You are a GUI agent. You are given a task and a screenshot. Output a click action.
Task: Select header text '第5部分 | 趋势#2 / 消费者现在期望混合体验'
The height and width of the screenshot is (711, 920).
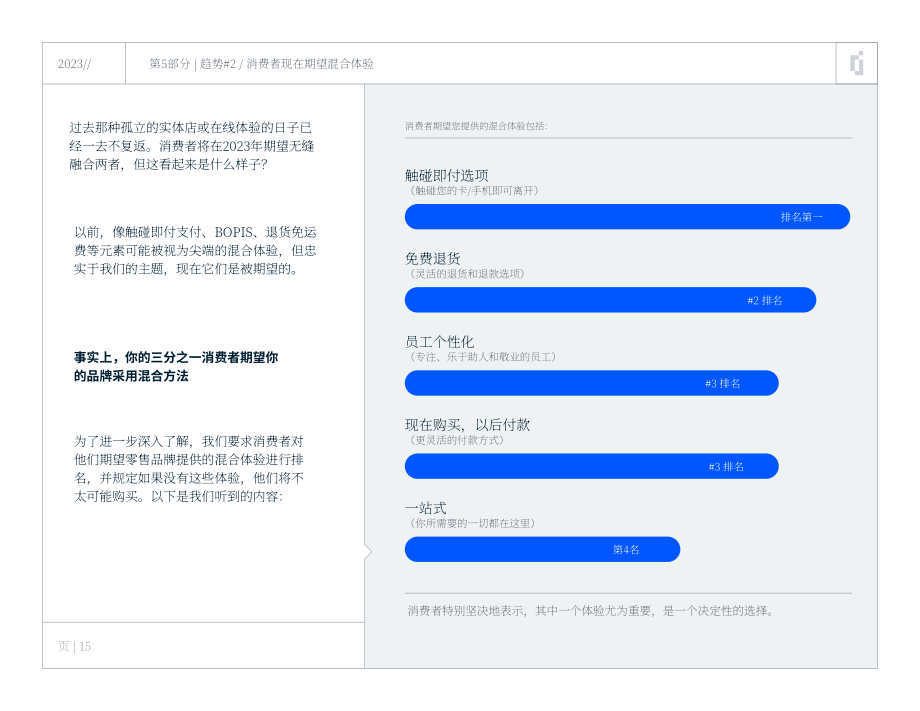261,63
